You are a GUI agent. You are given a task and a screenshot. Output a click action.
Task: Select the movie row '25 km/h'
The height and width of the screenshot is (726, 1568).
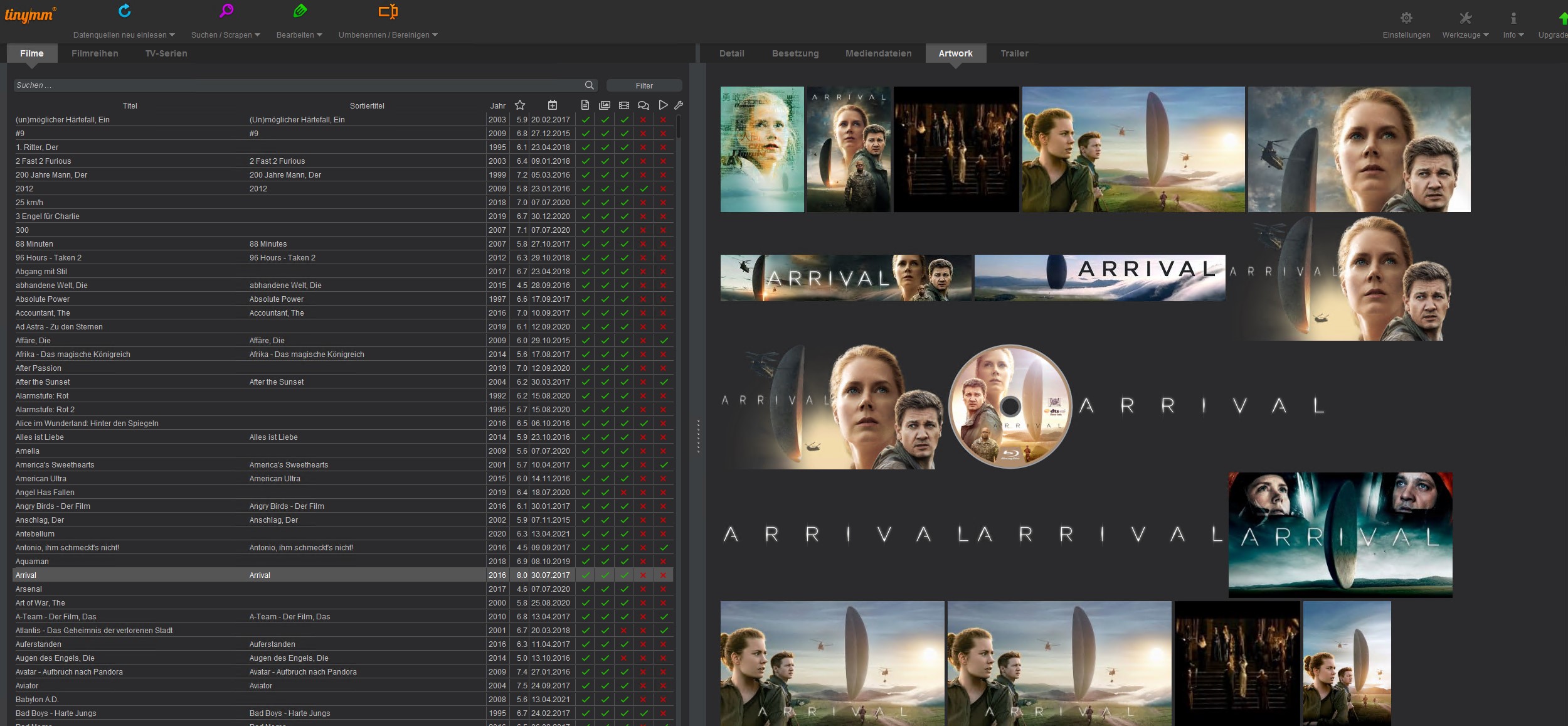[343, 203]
